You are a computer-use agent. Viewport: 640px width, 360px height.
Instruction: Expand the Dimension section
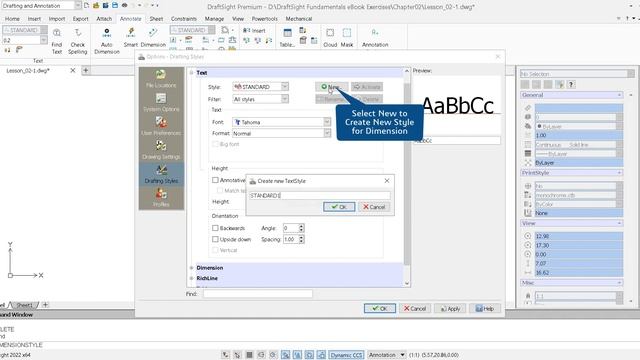pyautogui.click(x=191, y=268)
